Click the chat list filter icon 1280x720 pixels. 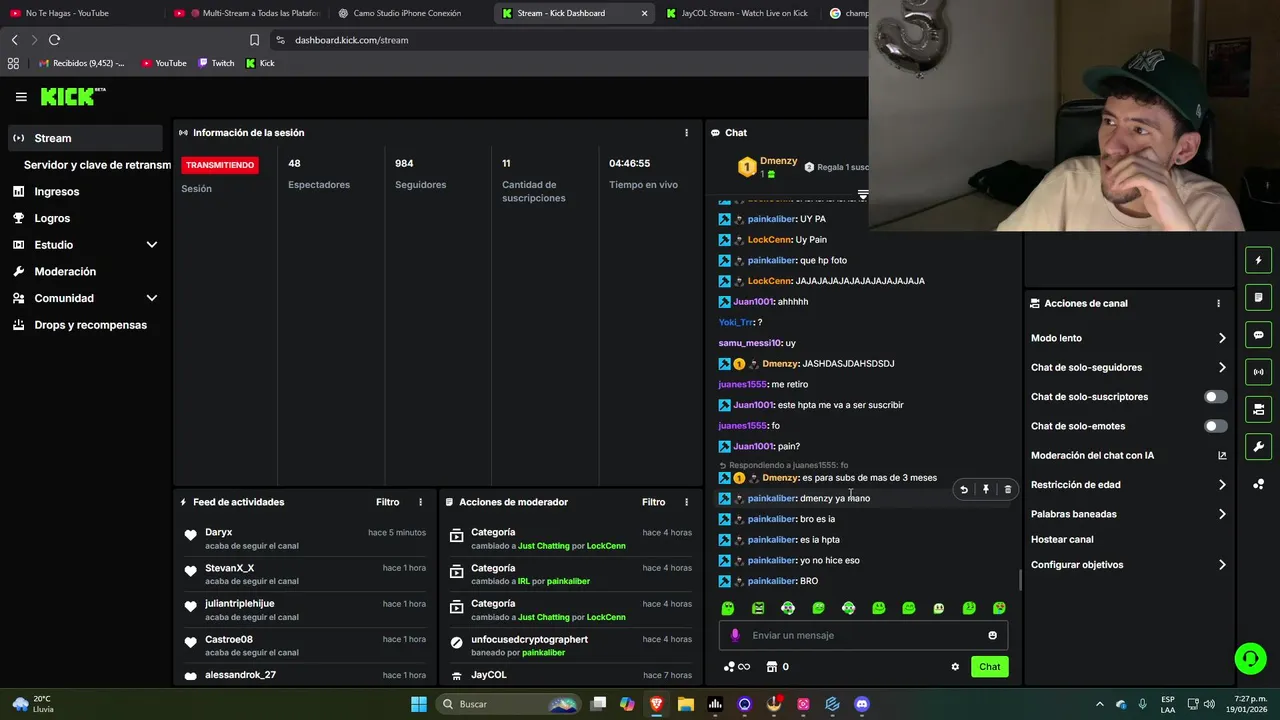(x=863, y=194)
